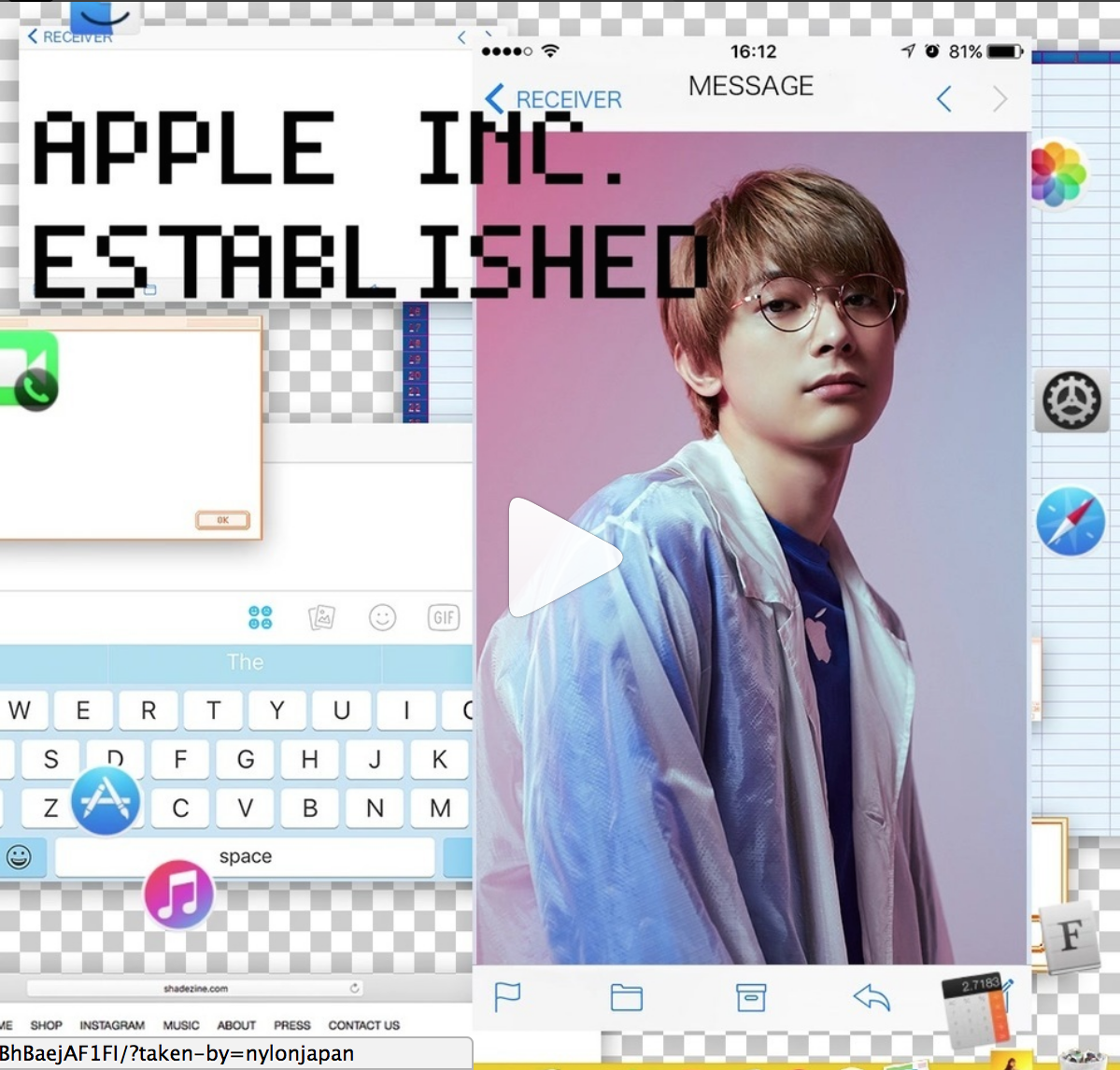Tap the I key
The height and width of the screenshot is (1070, 1120).
pyautogui.click(x=406, y=711)
